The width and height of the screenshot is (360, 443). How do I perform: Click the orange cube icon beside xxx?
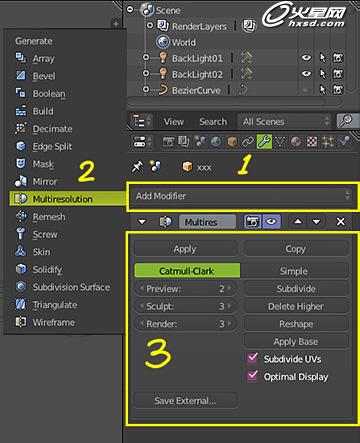[188, 166]
